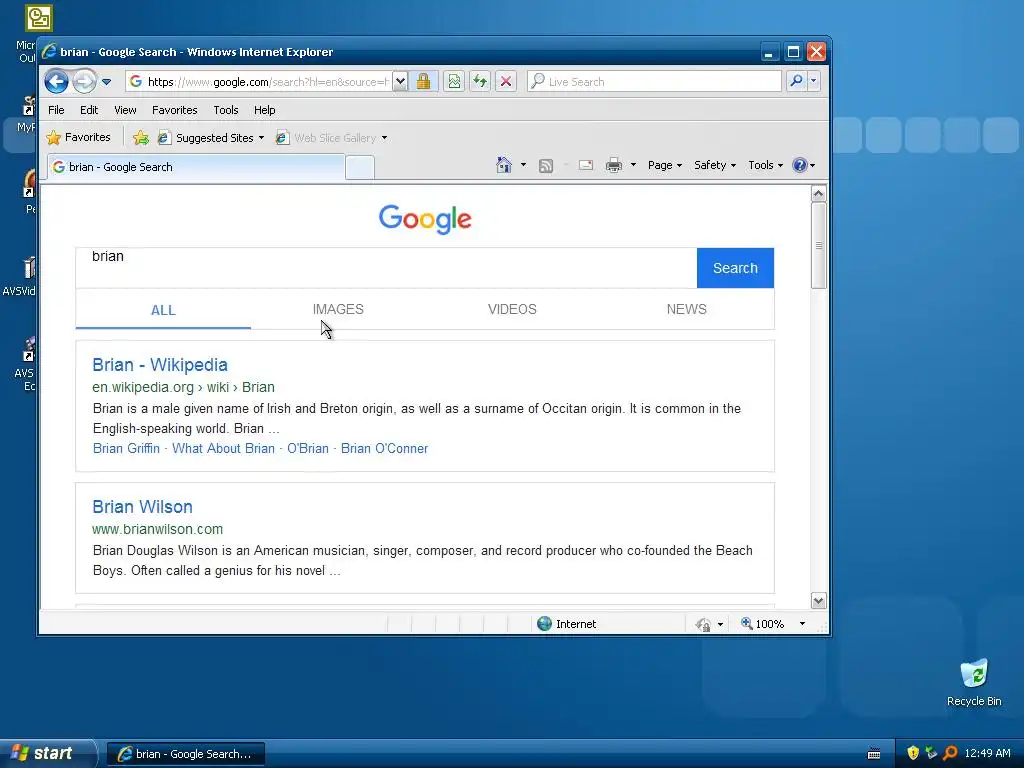This screenshot has height=768, width=1024.
Task: Click the security shield tray icon
Action: 913,754
